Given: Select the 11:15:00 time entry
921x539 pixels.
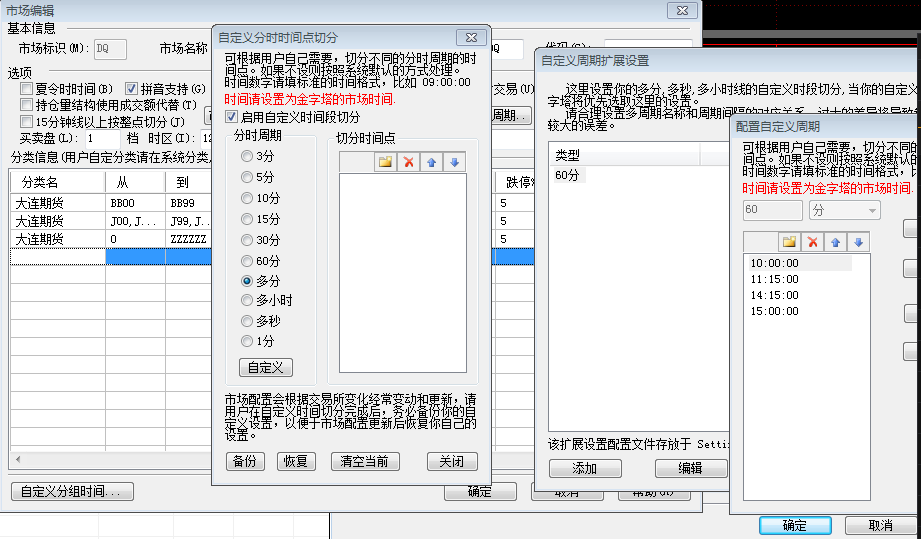Looking at the screenshot, I should click(774, 279).
